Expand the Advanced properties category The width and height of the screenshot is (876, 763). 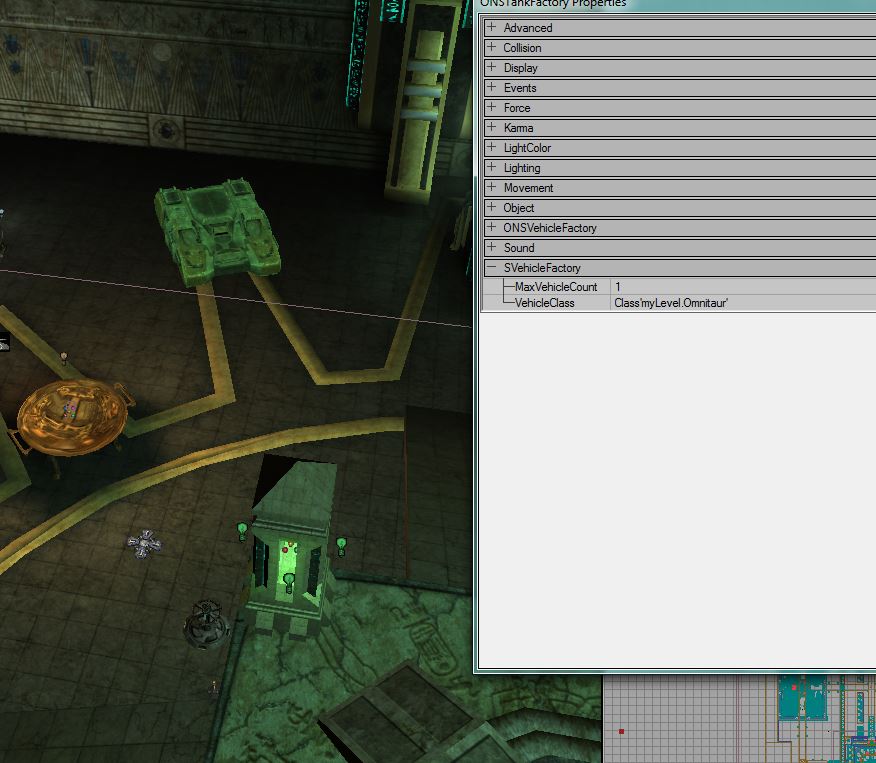pos(491,28)
